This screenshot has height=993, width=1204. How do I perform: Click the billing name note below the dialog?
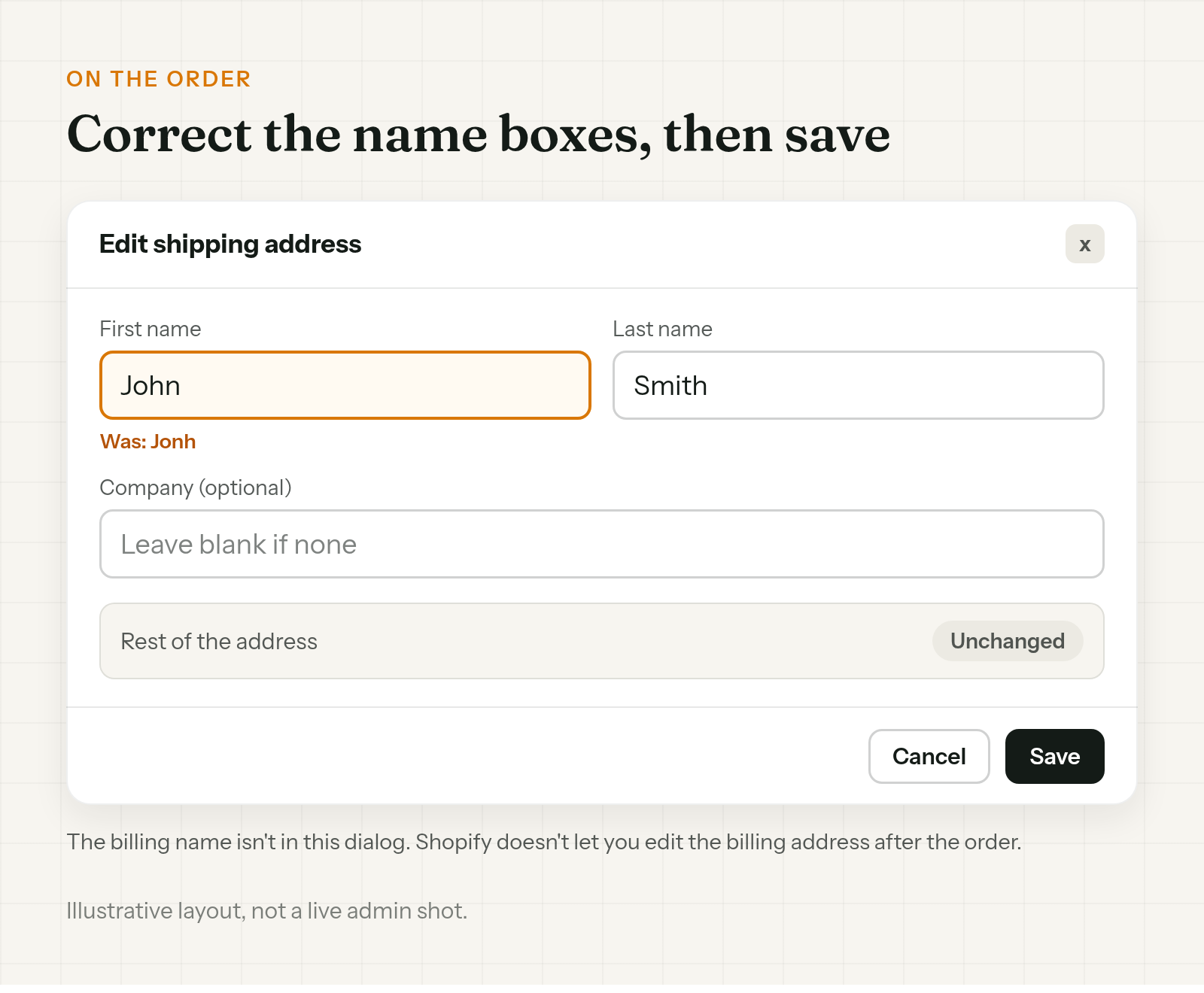coord(544,842)
